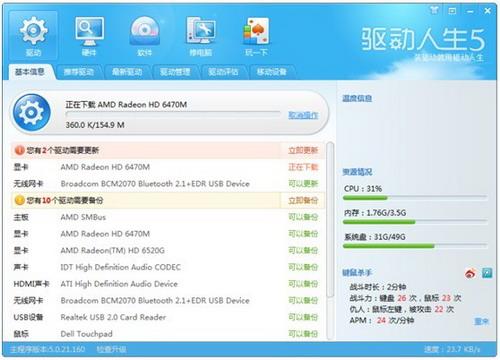Select the AMD SMBus row
500x360 pixels.
coord(168,217)
